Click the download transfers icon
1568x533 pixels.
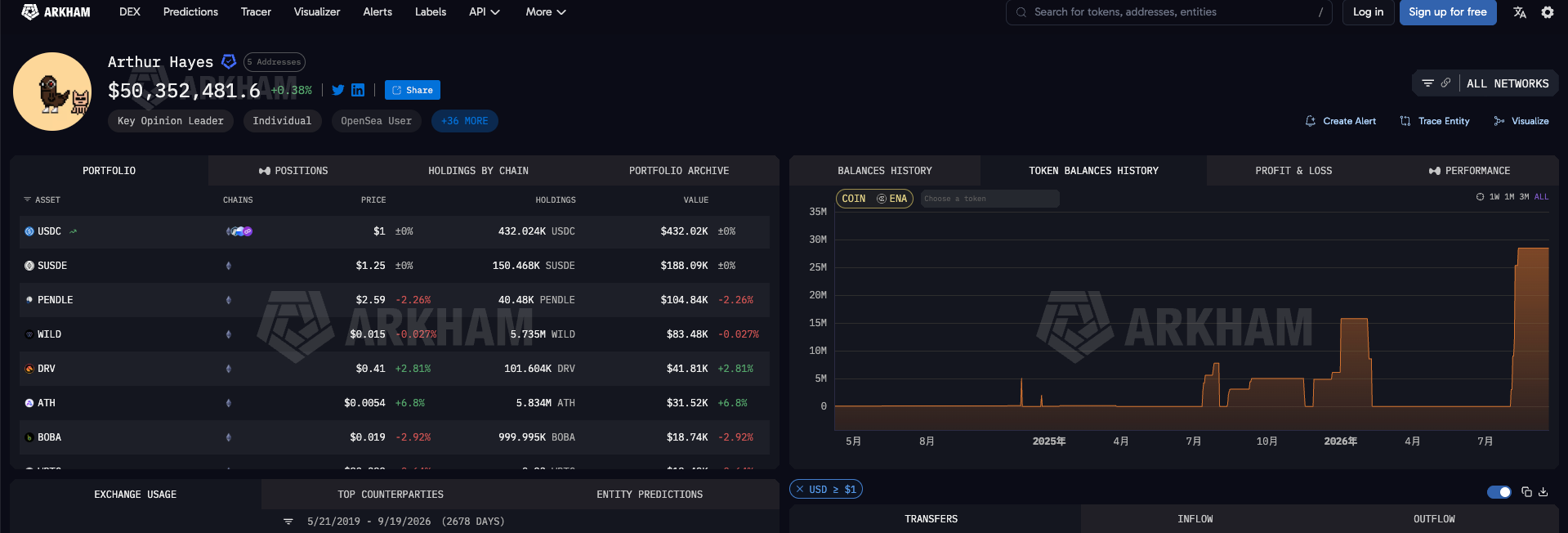point(1543,492)
